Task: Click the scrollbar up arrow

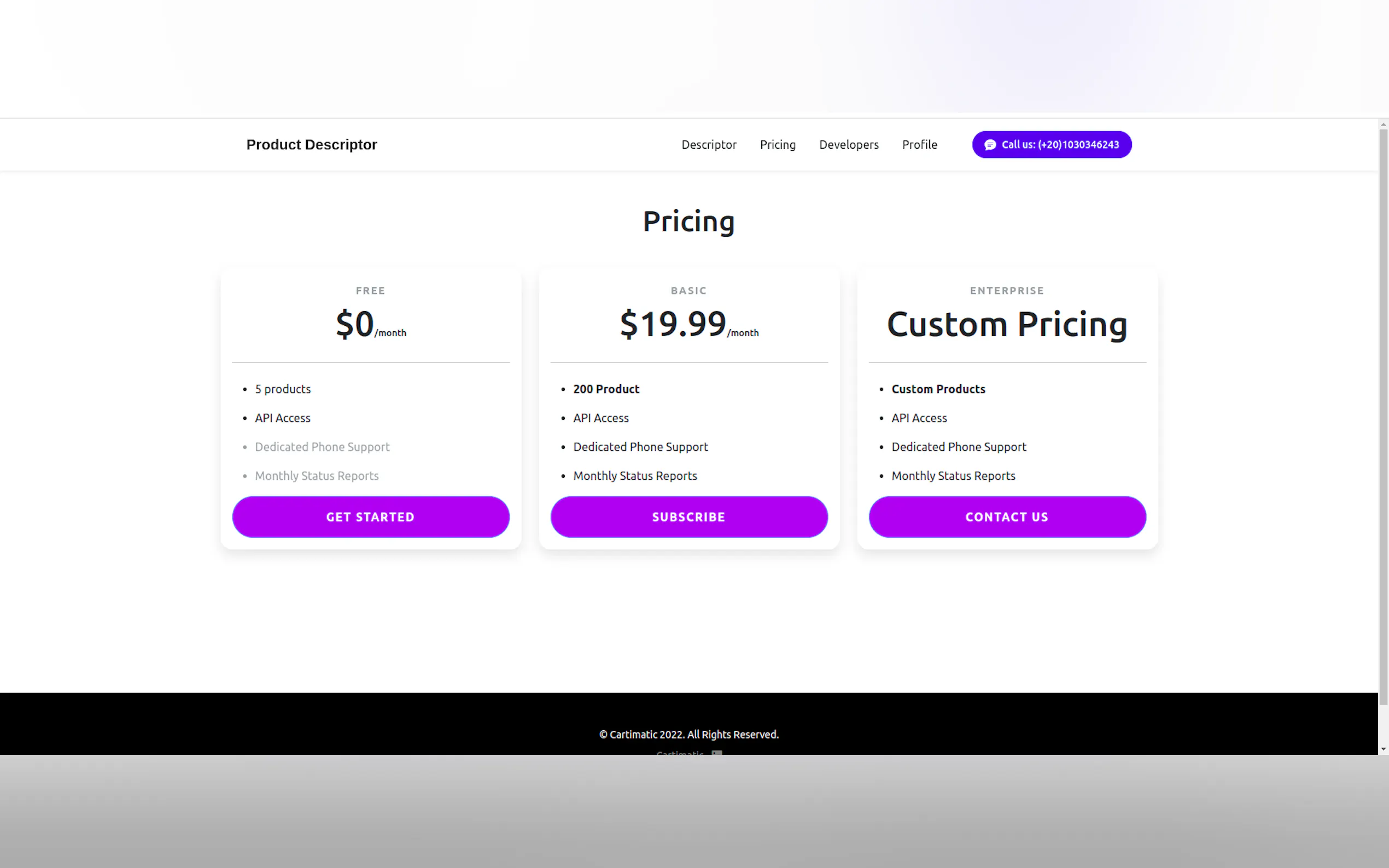Action: pos(1383,124)
